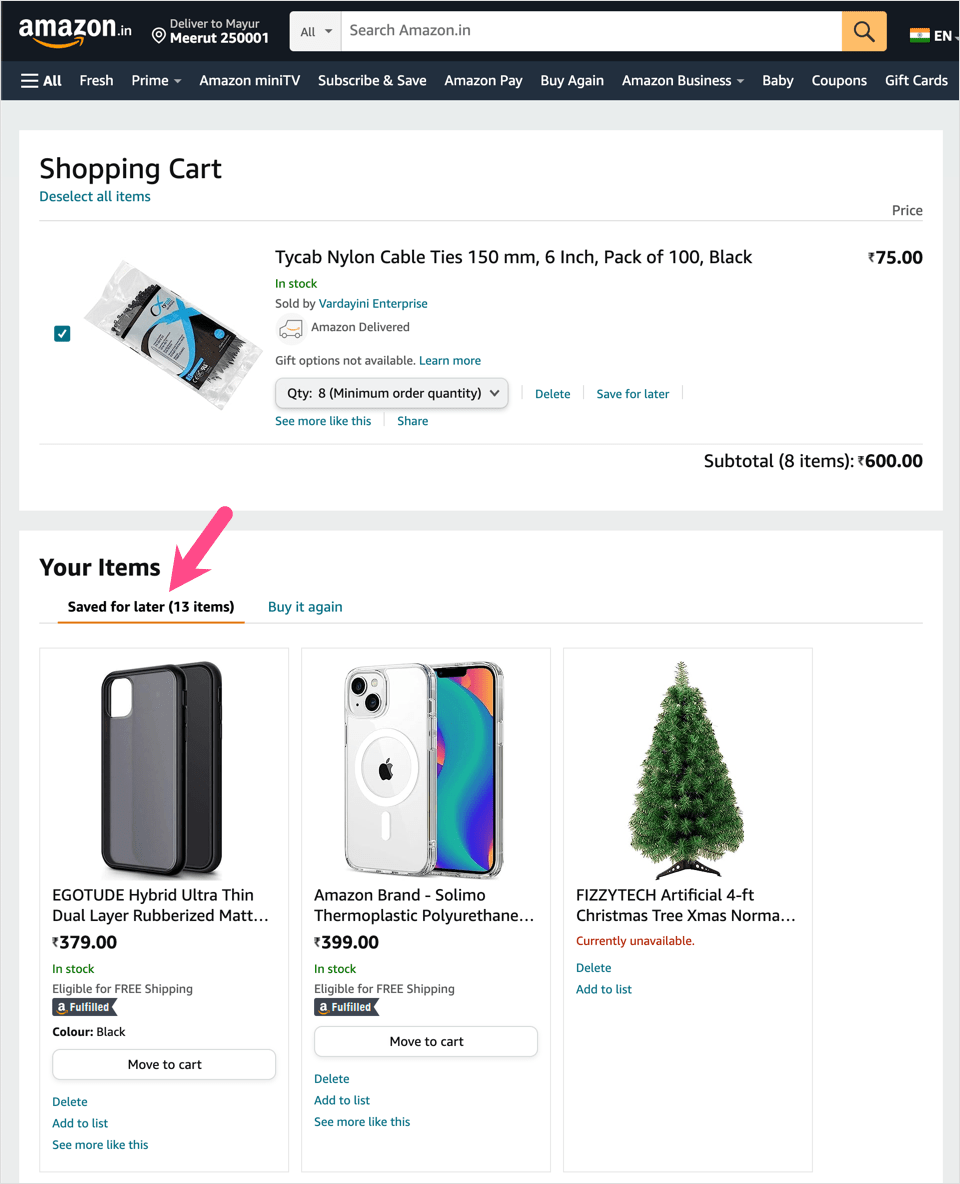The height and width of the screenshot is (1184, 960).
Task: Click the orange search magnifier button
Action: click(x=864, y=31)
